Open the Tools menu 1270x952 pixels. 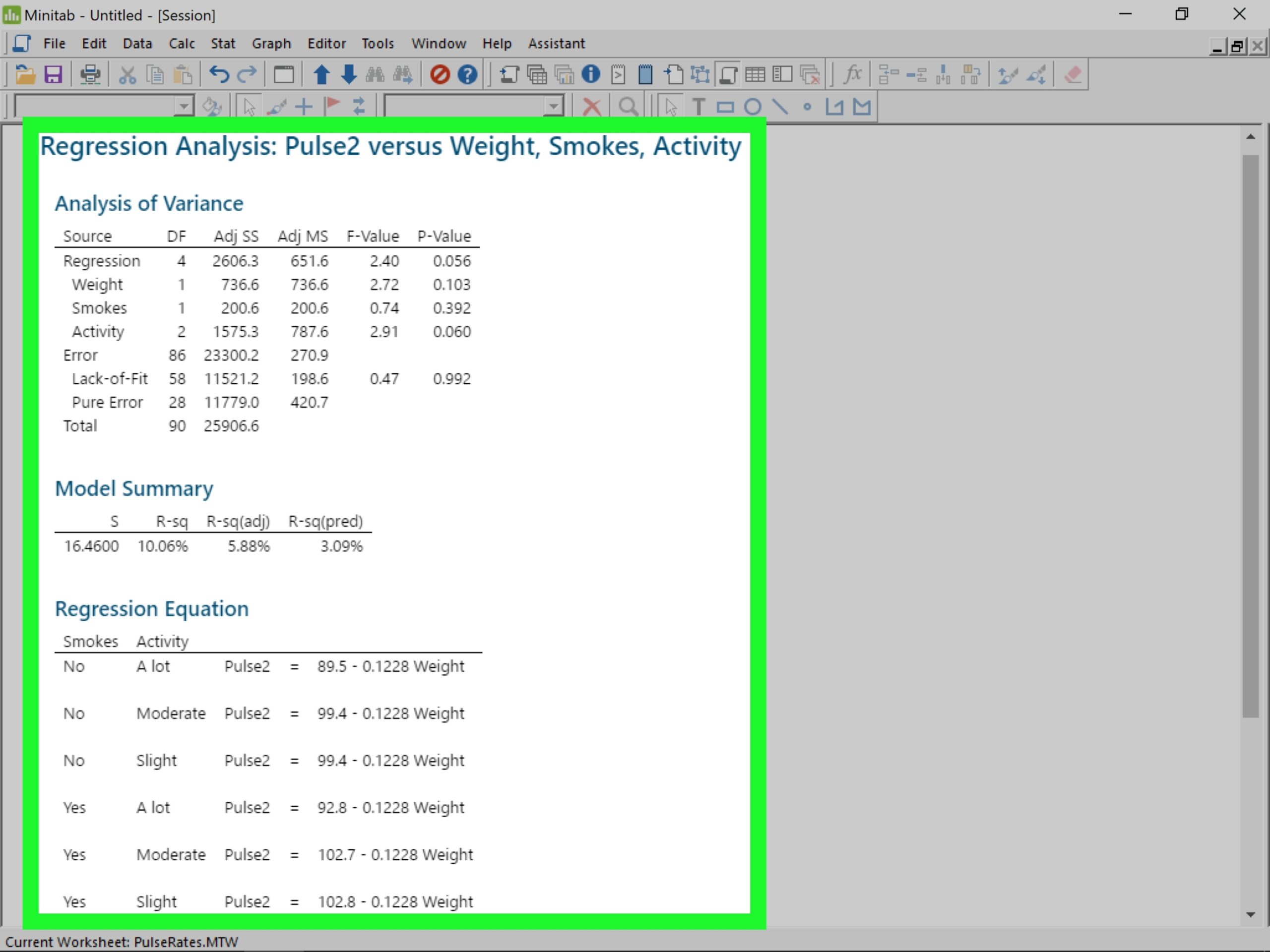point(377,44)
